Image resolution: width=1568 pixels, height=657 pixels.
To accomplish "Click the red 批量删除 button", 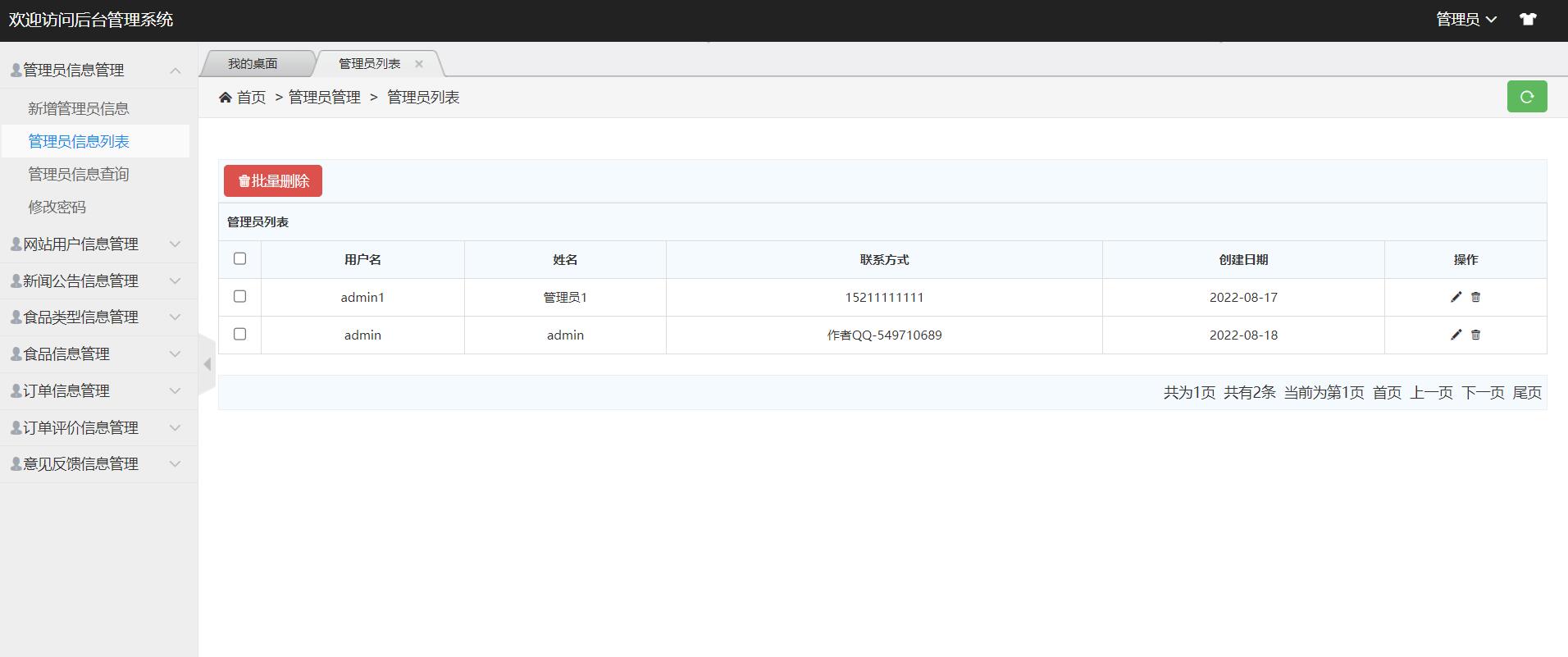I will (x=273, y=181).
